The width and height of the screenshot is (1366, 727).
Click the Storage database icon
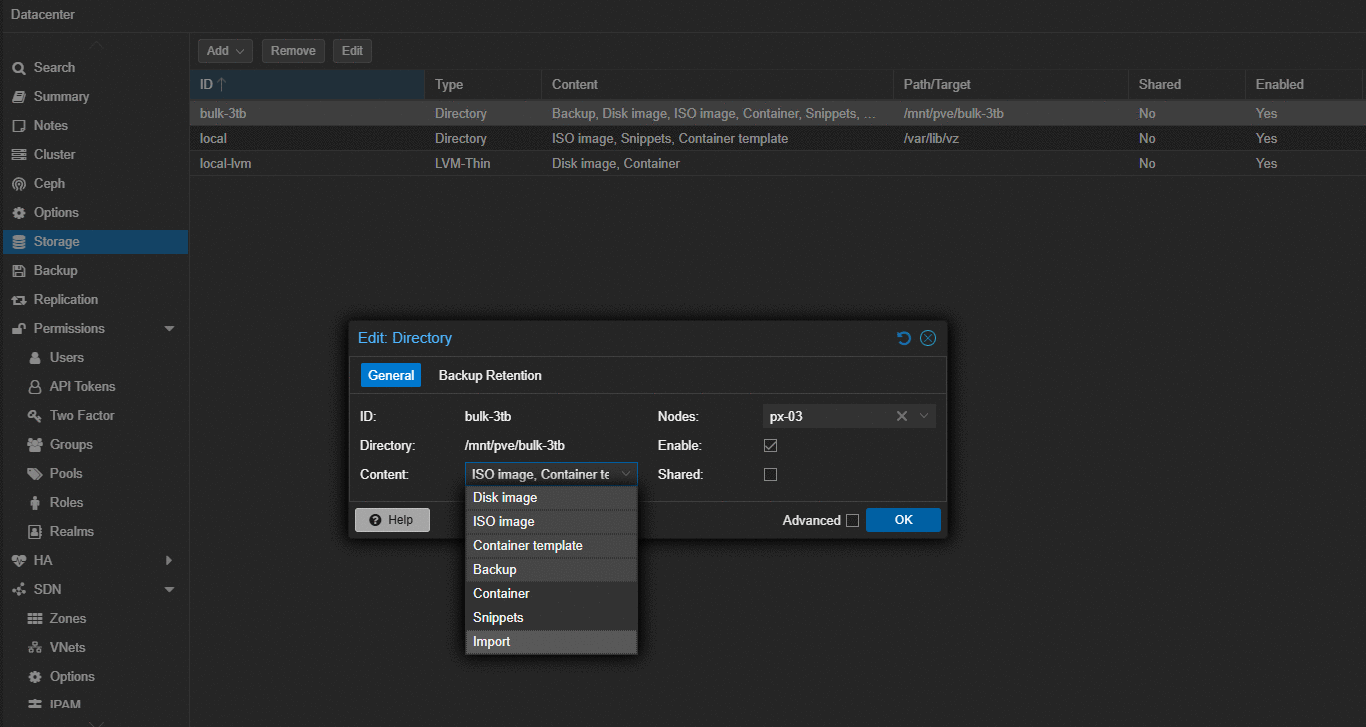pyautogui.click(x=18, y=242)
